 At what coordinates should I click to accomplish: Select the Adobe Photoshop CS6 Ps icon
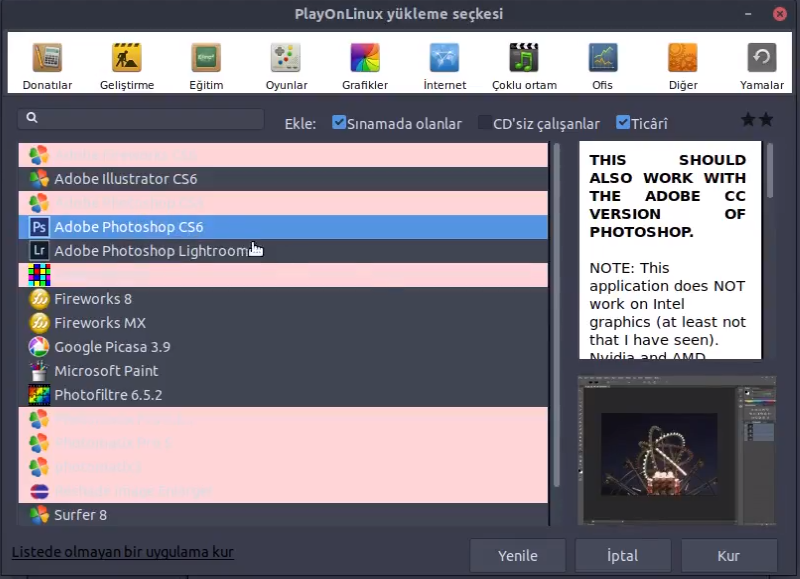point(39,227)
